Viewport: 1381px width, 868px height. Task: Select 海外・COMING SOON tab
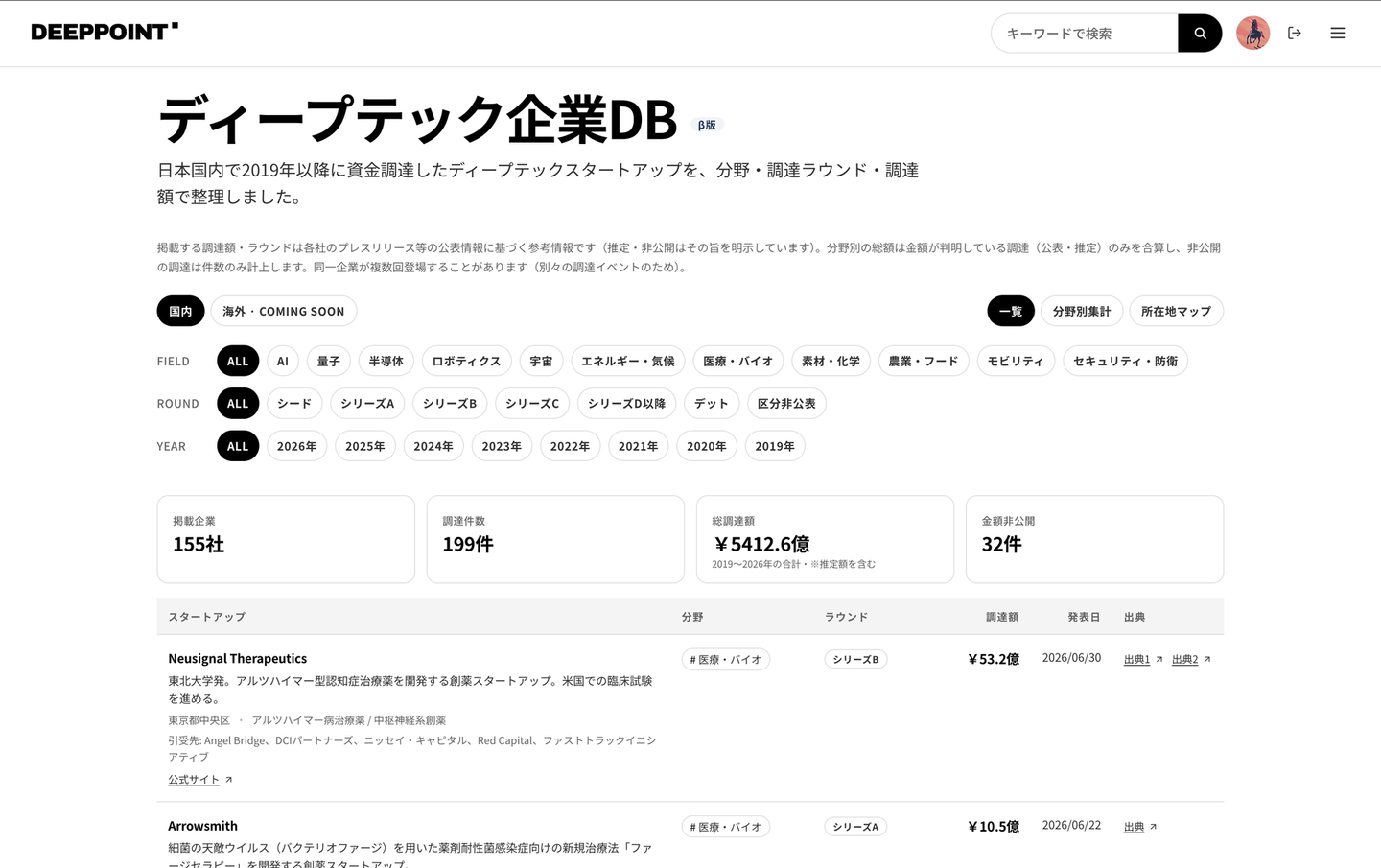[283, 311]
